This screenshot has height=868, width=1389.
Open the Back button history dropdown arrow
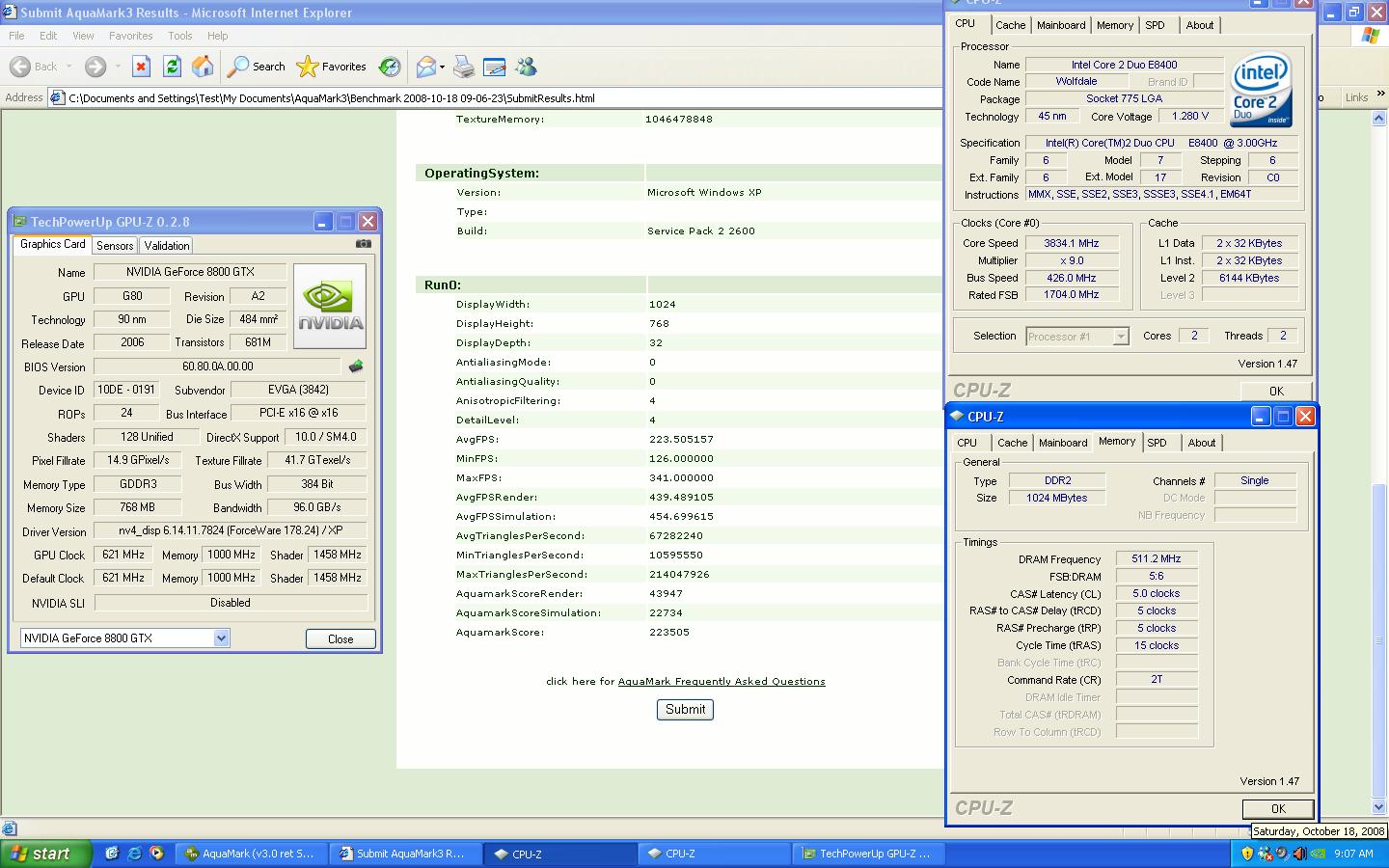68,67
